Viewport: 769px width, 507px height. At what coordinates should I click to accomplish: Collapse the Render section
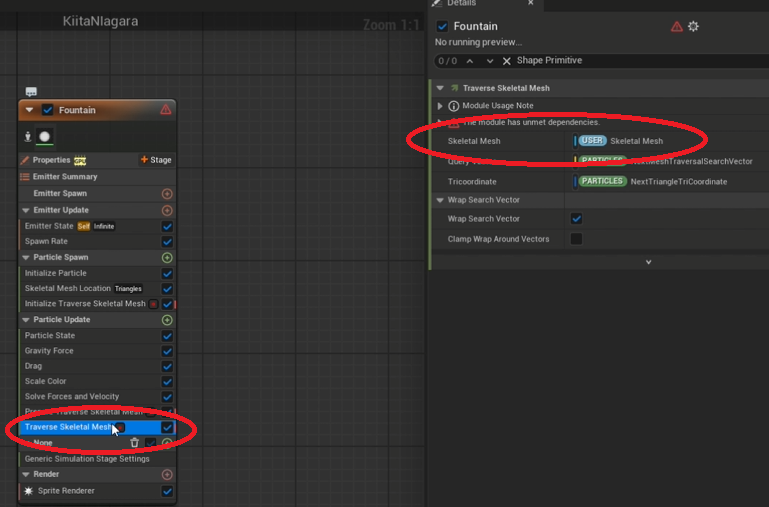pyautogui.click(x=26, y=475)
